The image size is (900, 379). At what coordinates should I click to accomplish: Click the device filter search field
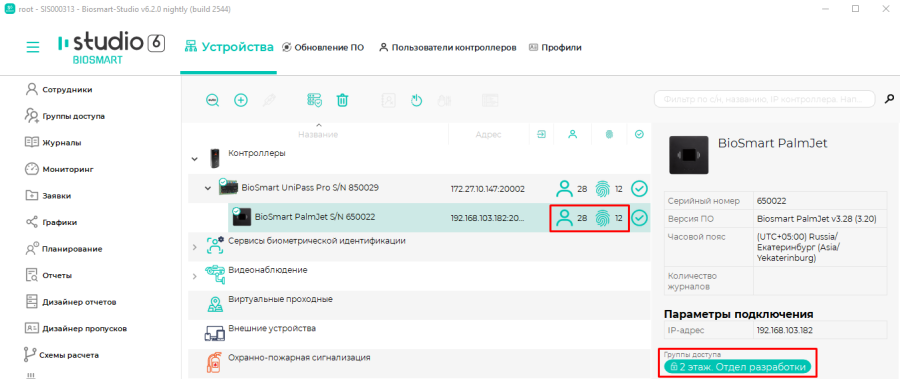(x=765, y=99)
